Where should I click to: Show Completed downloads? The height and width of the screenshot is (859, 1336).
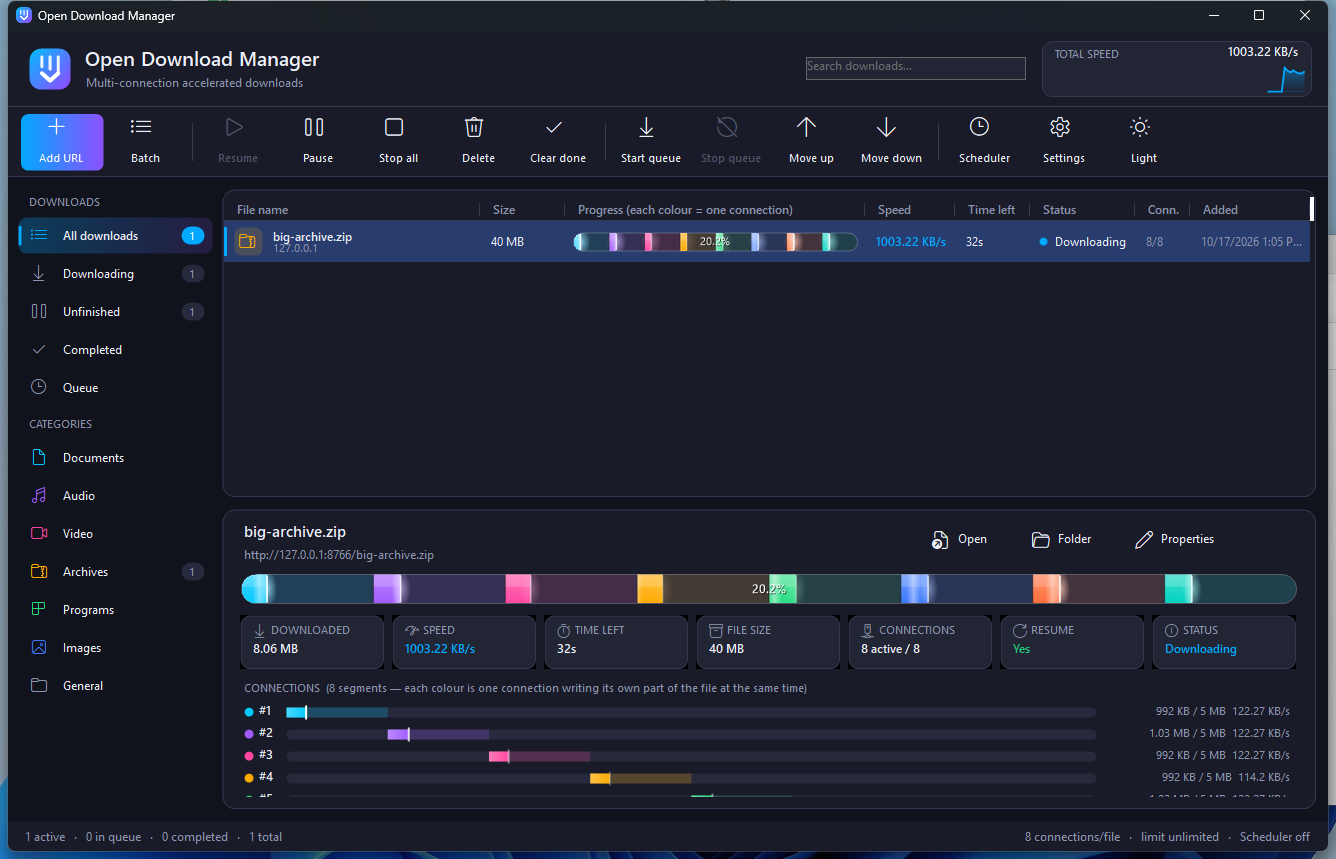tap(115, 350)
